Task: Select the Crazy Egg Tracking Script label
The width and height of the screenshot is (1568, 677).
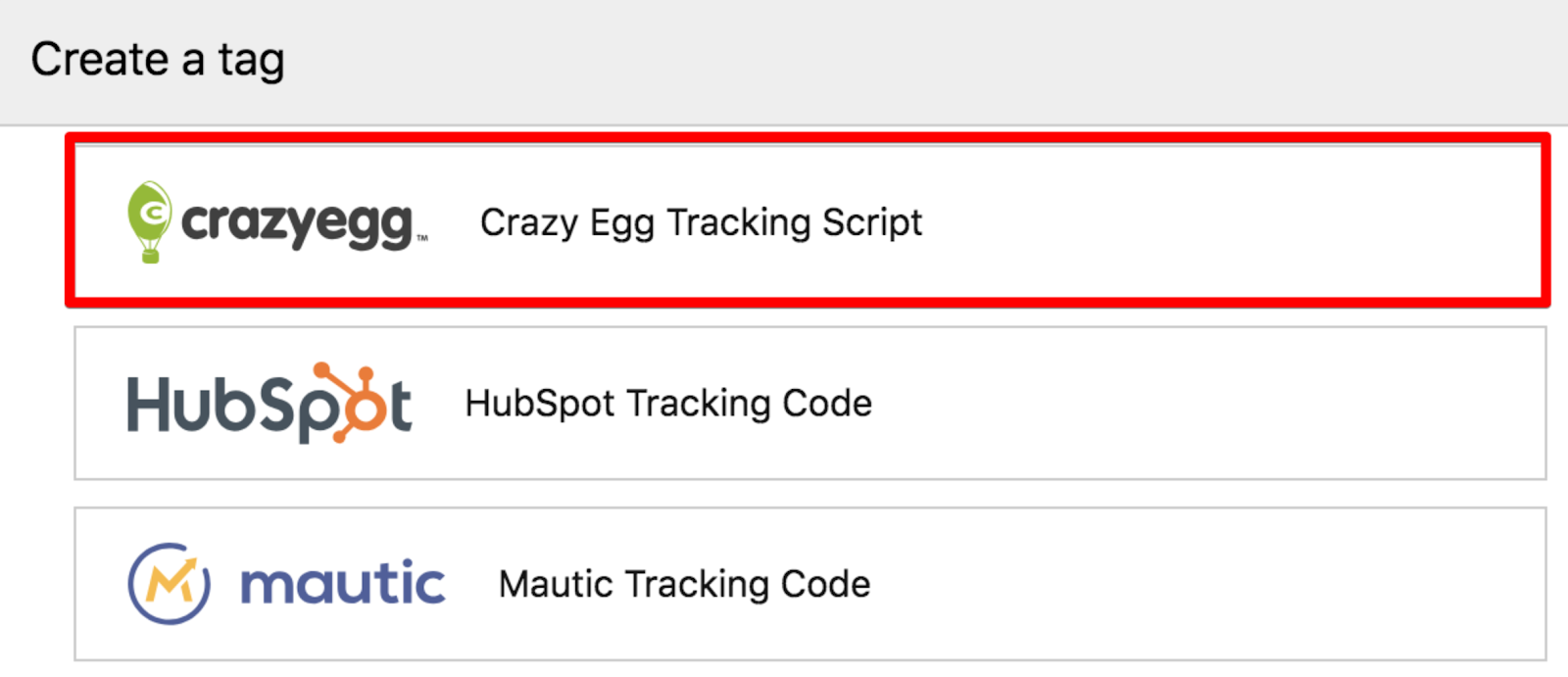Action: pyautogui.click(x=701, y=222)
